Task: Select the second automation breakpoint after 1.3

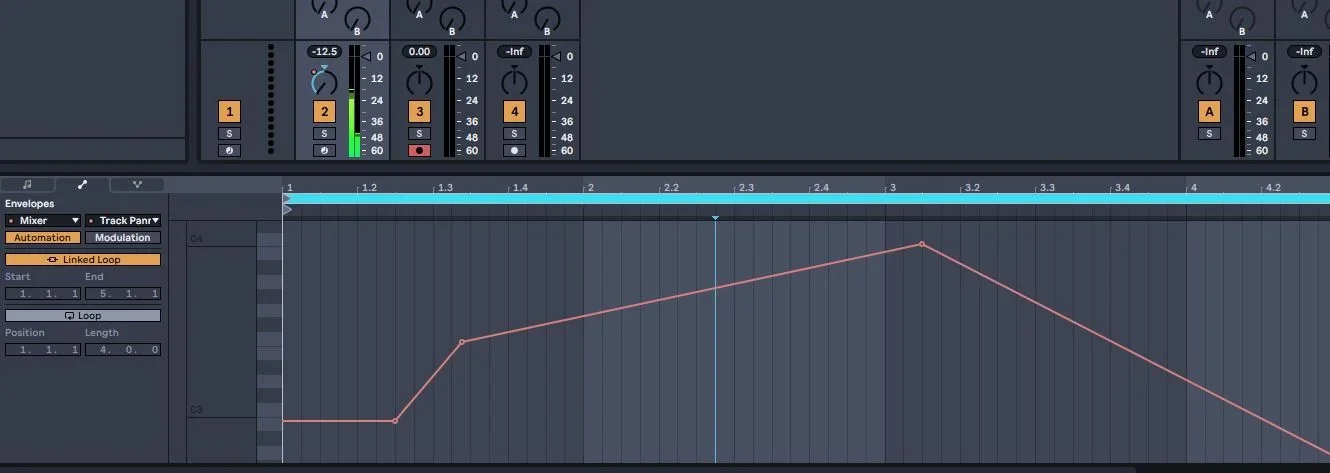Action: pos(462,342)
